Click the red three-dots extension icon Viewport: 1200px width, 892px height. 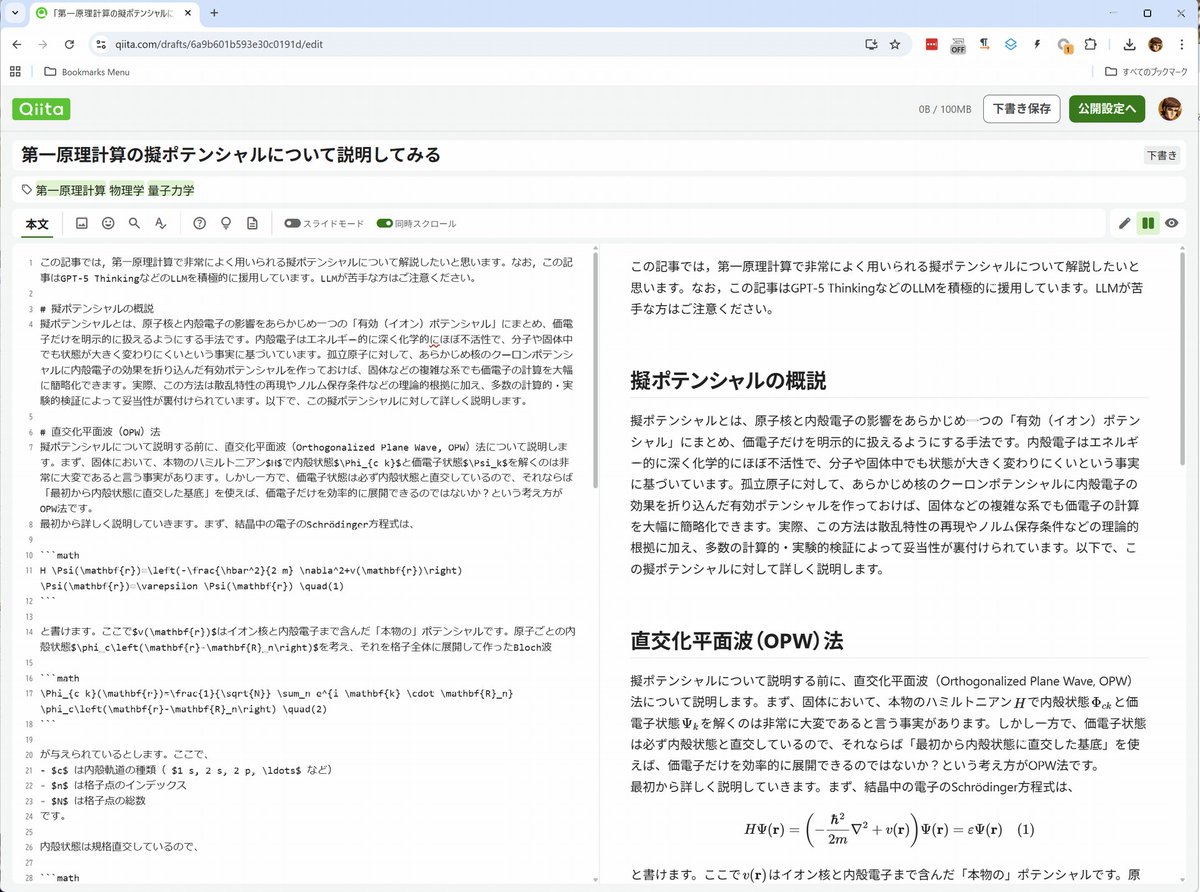[932, 44]
